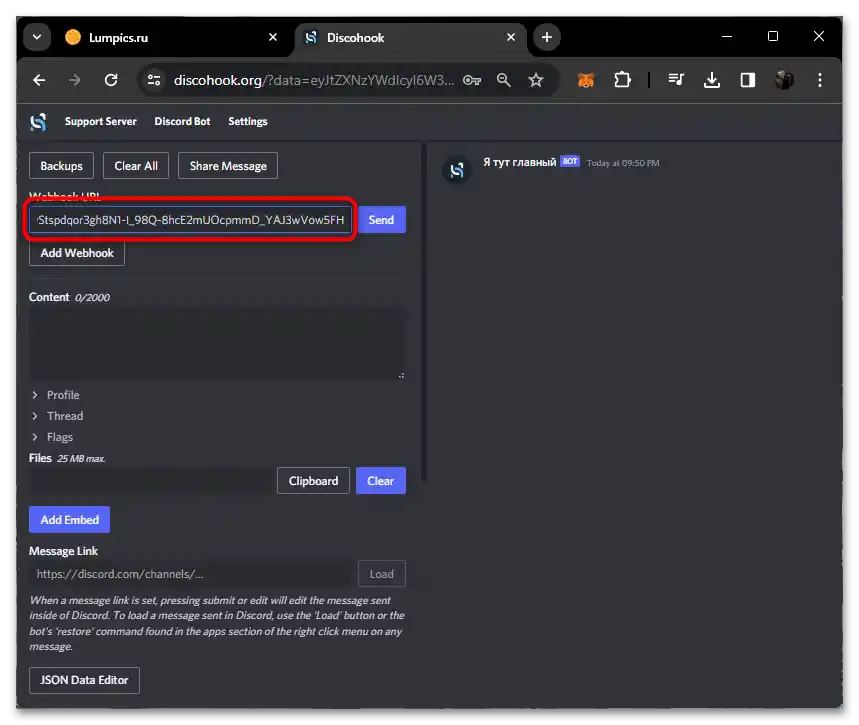Open the saved passwords key icon
The height and width of the screenshot is (725, 859).
[472, 81]
